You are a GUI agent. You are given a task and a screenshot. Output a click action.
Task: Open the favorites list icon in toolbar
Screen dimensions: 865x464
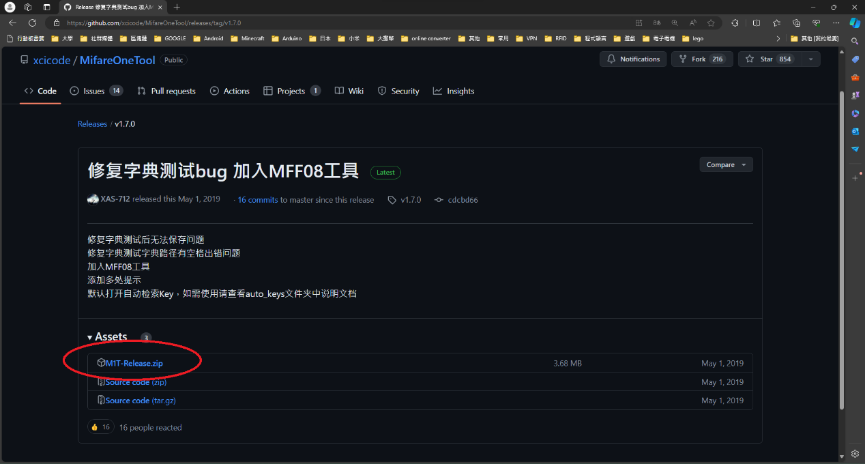click(x=776, y=23)
